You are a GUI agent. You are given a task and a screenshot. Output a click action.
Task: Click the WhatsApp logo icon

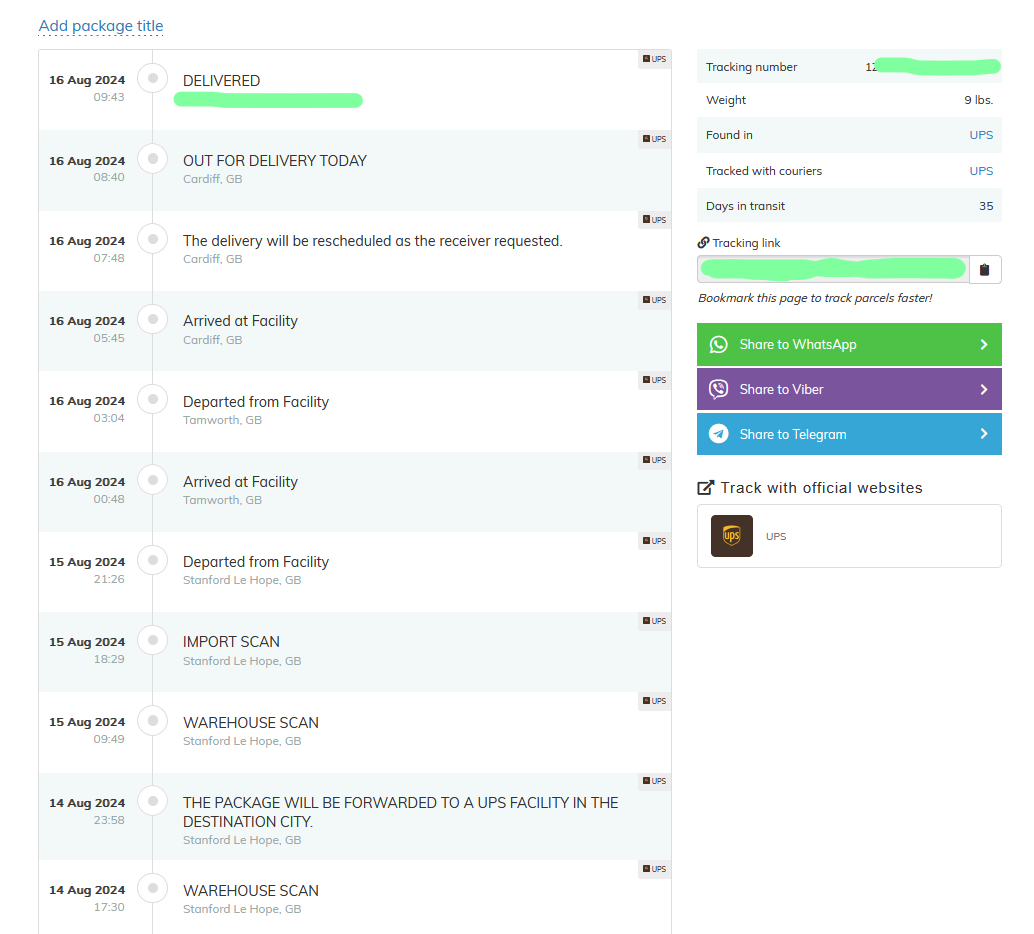[x=718, y=345]
